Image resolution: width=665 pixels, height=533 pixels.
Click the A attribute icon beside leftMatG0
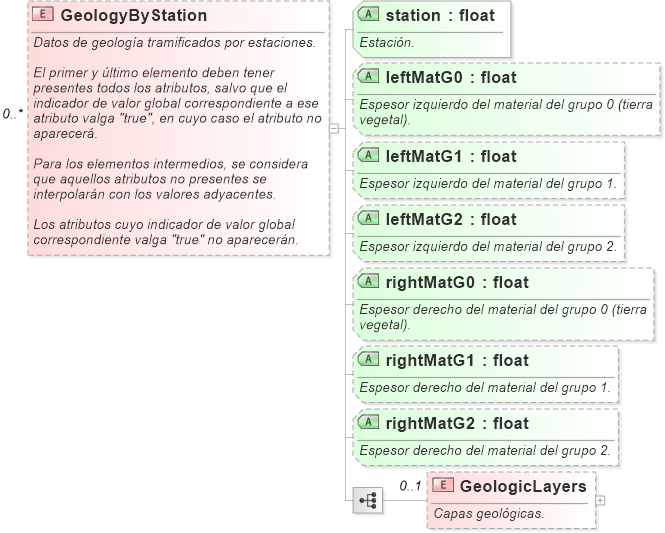pos(368,76)
